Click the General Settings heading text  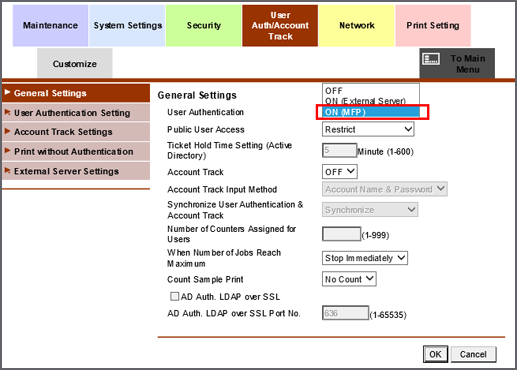pyautogui.click(x=197, y=96)
